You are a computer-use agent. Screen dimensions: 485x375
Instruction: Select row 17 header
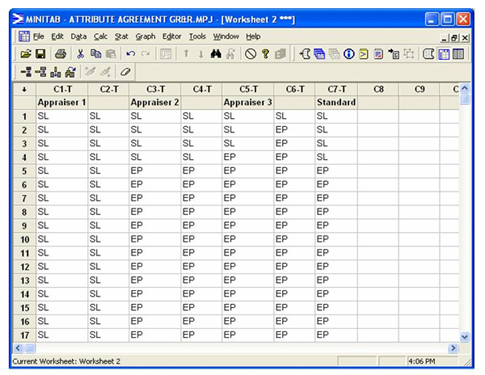(x=24, y=335)
